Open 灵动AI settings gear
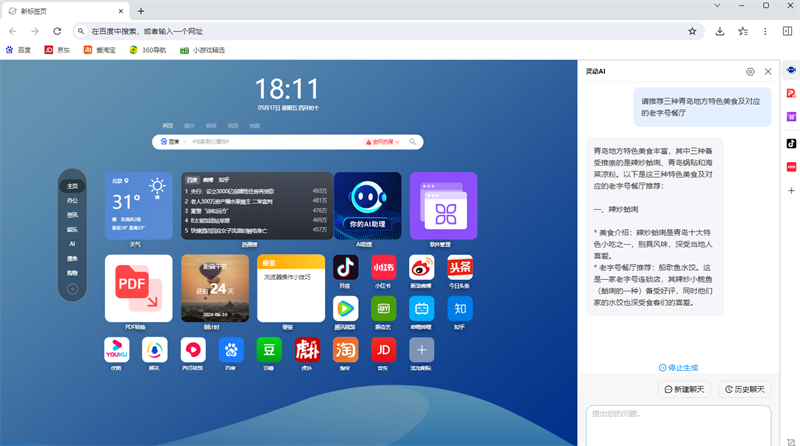 [x=750, y=72]
